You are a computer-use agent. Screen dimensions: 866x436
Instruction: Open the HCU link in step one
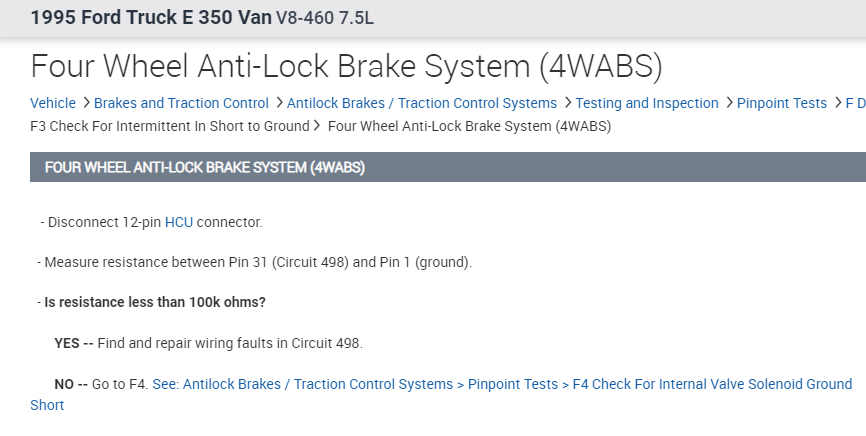(178, 222)
